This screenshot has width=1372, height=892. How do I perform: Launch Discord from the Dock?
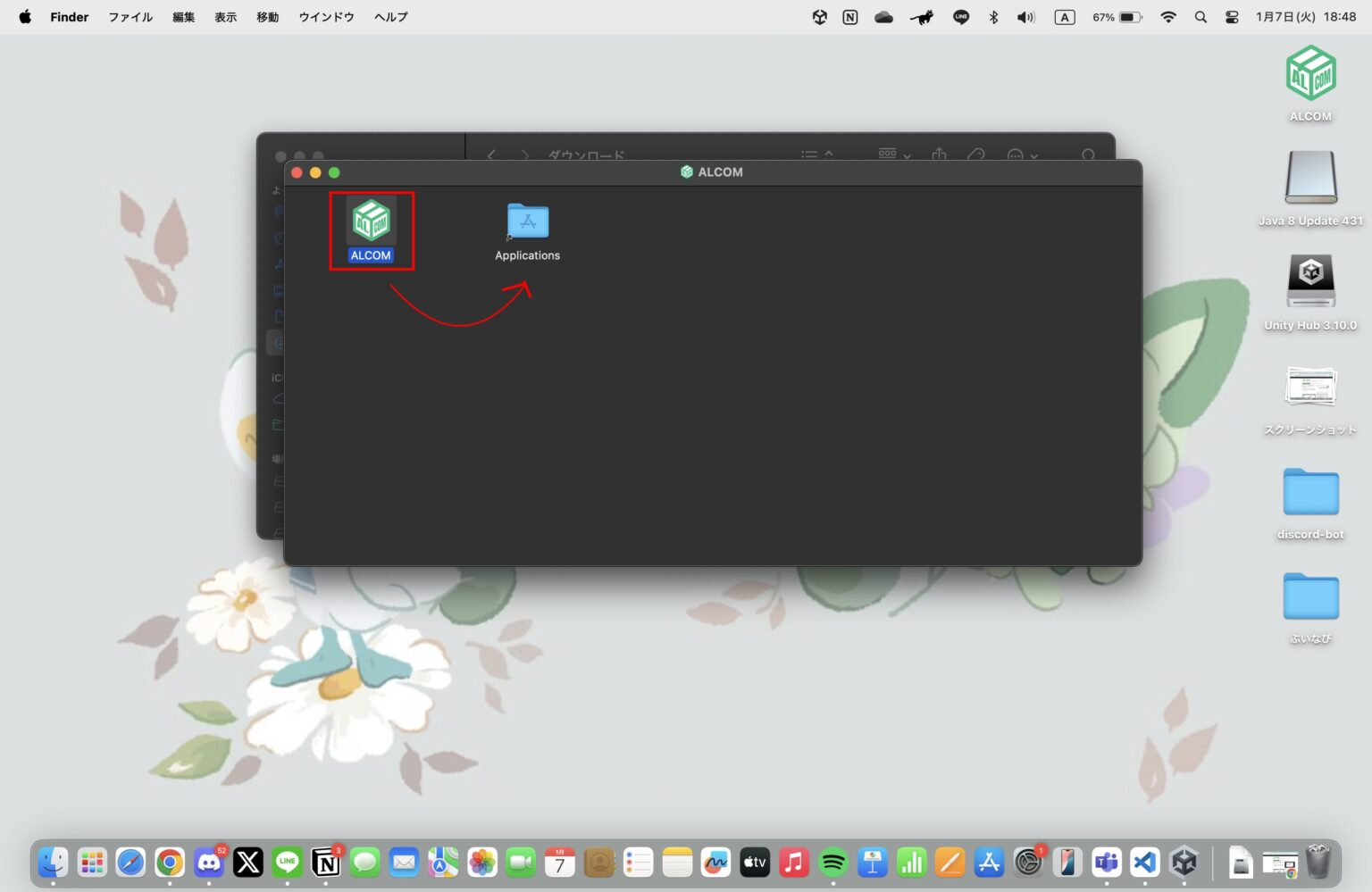tap(209, 863)
